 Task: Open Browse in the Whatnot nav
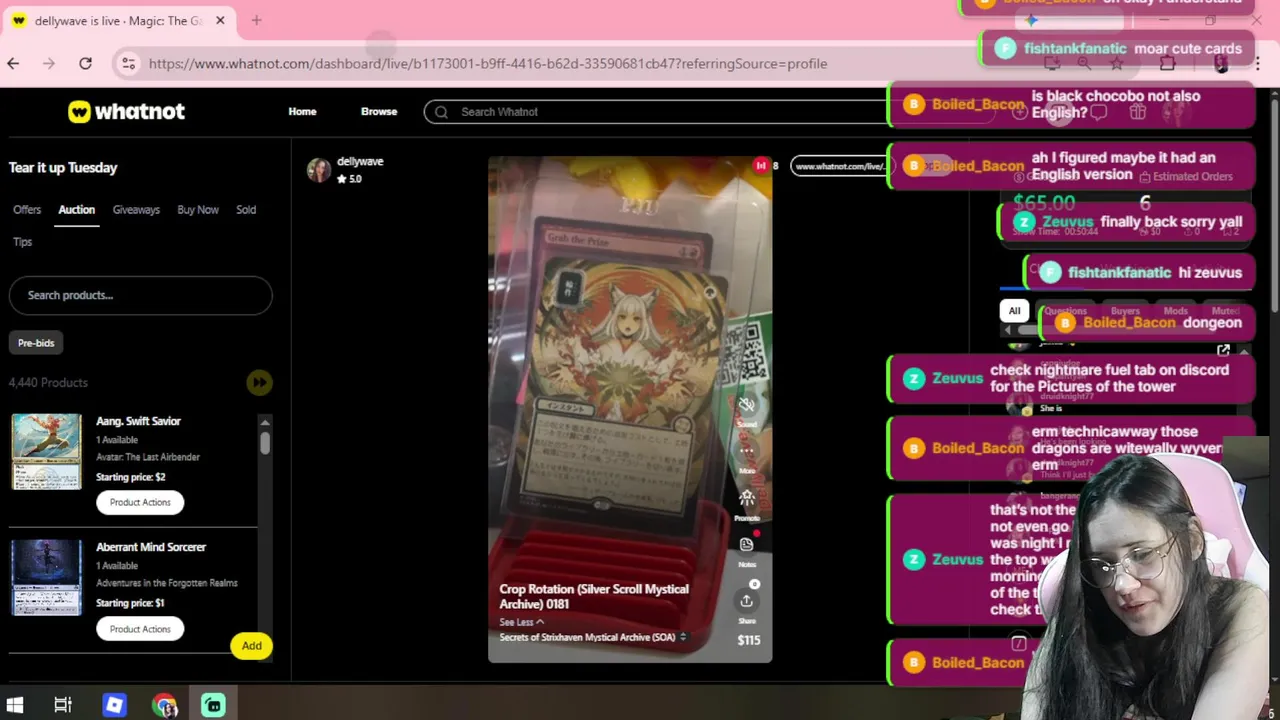(x=379, y=112)
